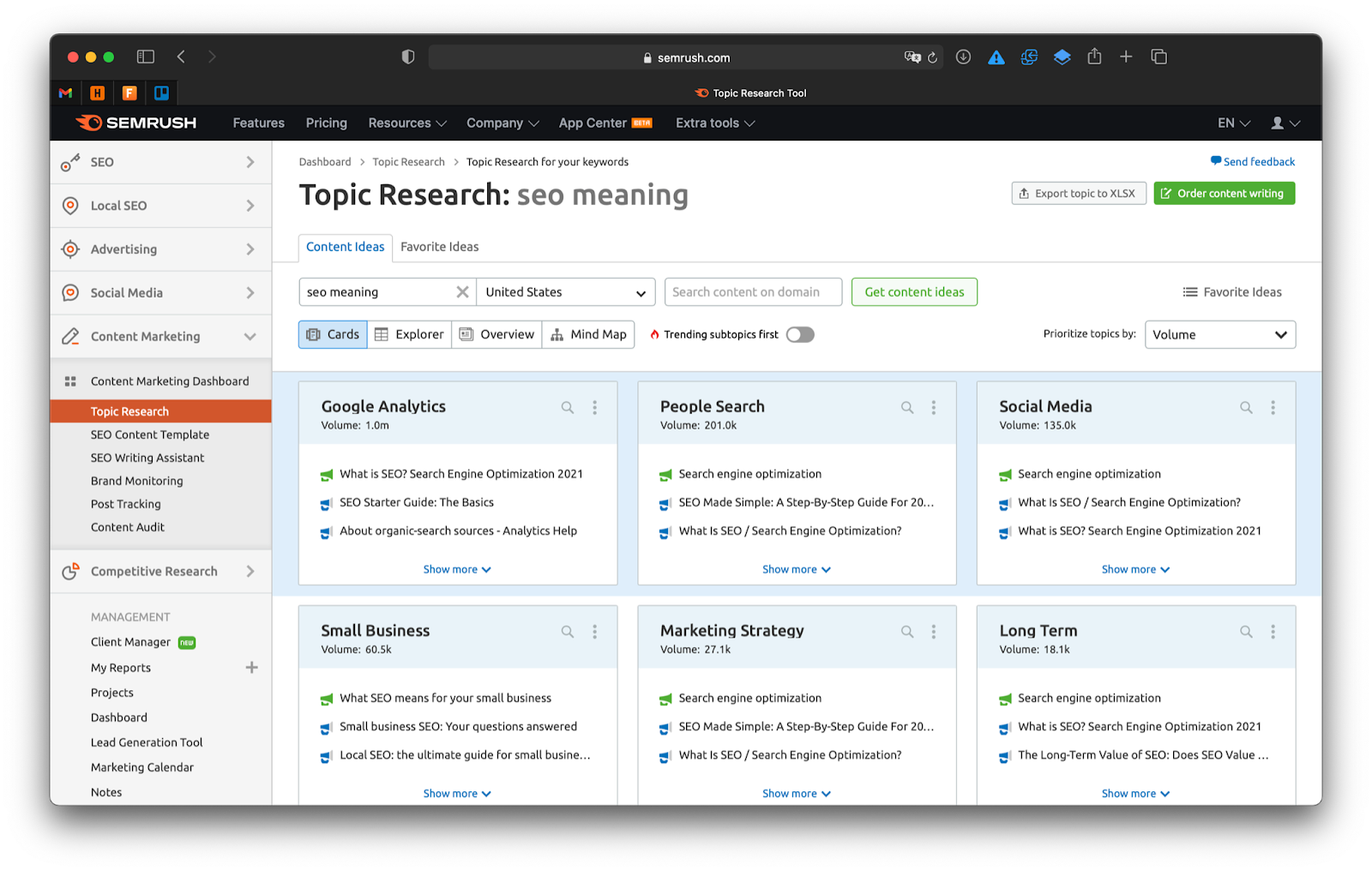Open SEO Writing Assistant in sidebar
The width and height of the screenshot is (1372, 871).
(x=147, y=458)
